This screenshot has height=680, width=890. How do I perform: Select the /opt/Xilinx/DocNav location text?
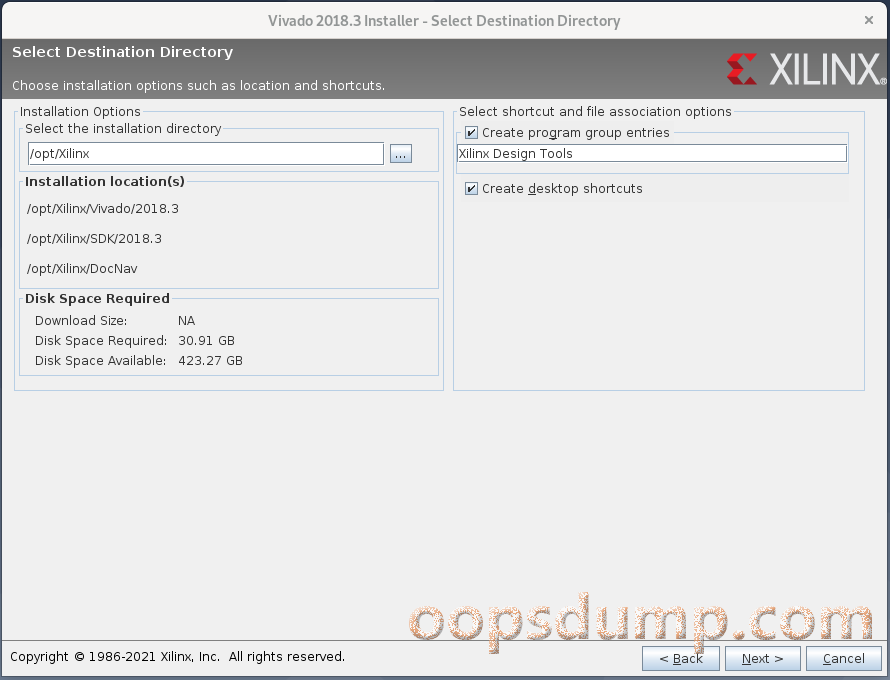[82, 269]
